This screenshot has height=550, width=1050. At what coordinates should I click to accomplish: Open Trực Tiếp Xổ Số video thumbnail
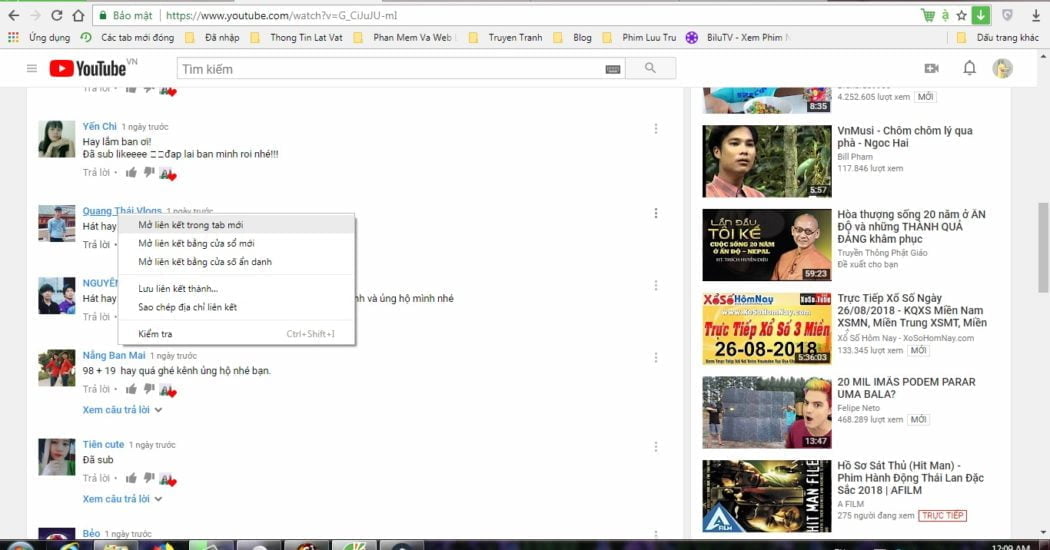tap(767, 329)
